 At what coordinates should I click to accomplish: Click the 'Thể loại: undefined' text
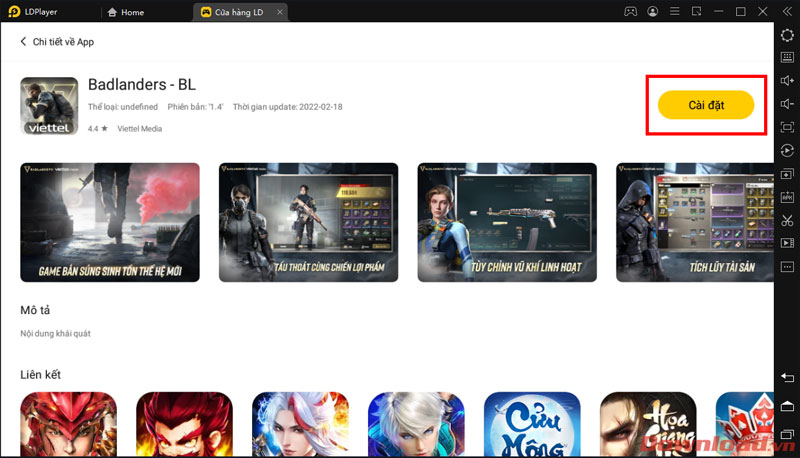point(122,107)
